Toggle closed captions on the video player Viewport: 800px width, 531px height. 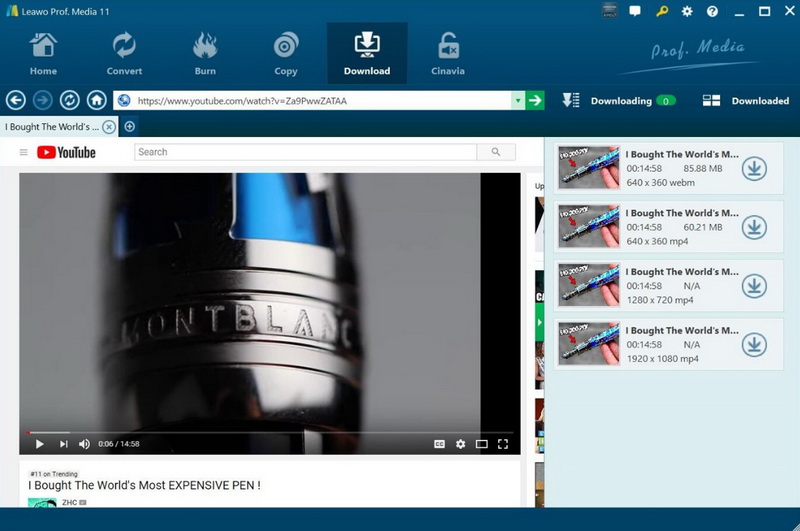pyautogui.click(x=439, y=444)
